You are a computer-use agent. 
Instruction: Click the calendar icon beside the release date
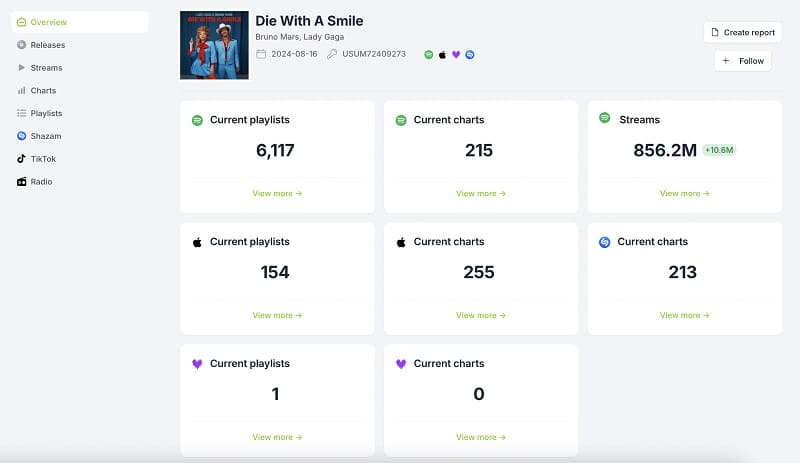pos(261,54)
